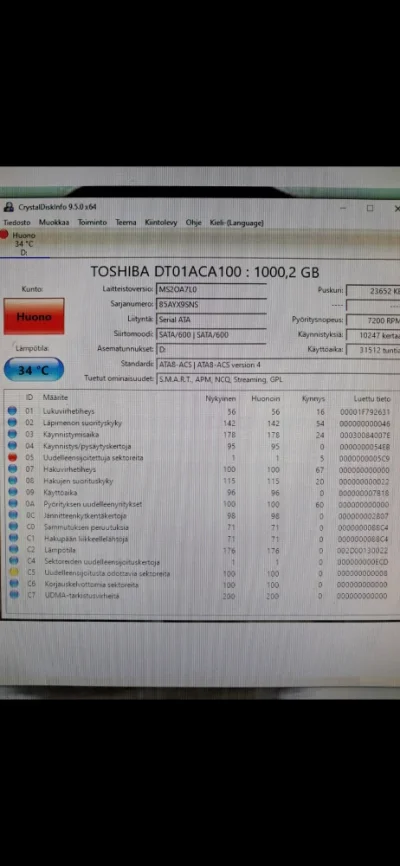Click the Tuetut ominaisuudet field
This screenshot has height=866, width=400.
[x=278, y=379]
